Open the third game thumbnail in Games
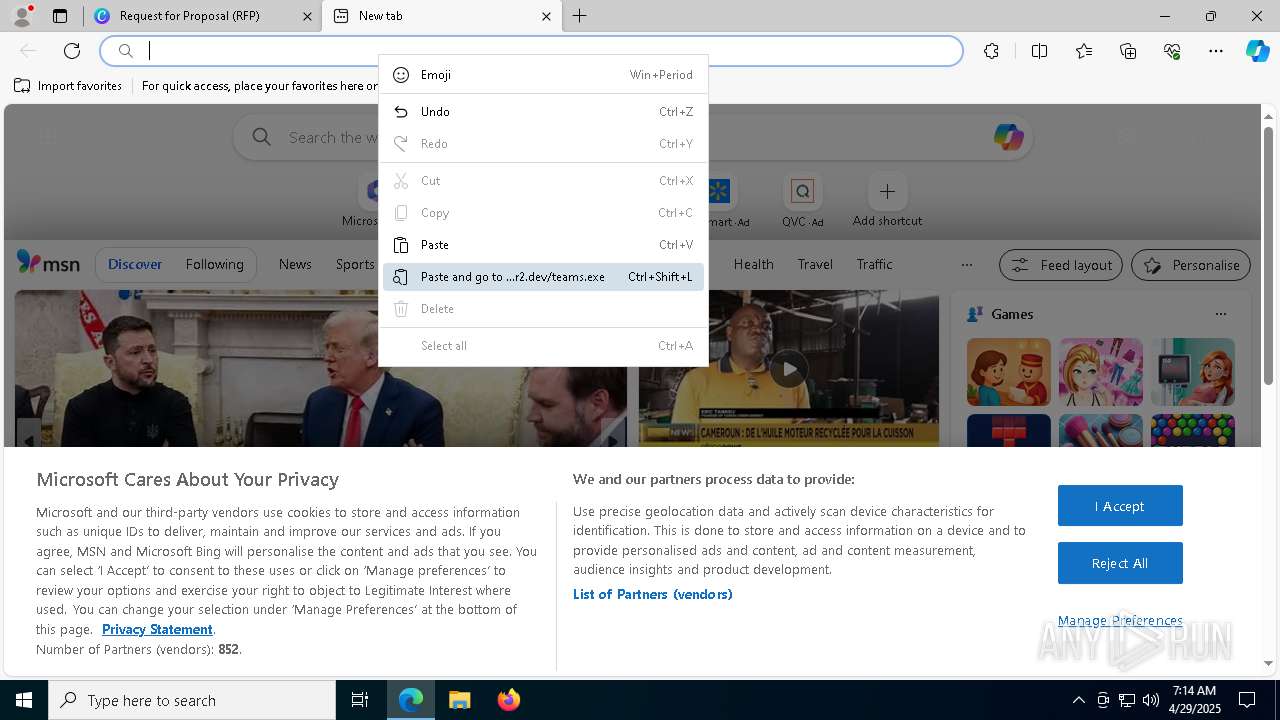Screen dimensions: 1280x720 pyautogui.click(x=1192, y=372)
